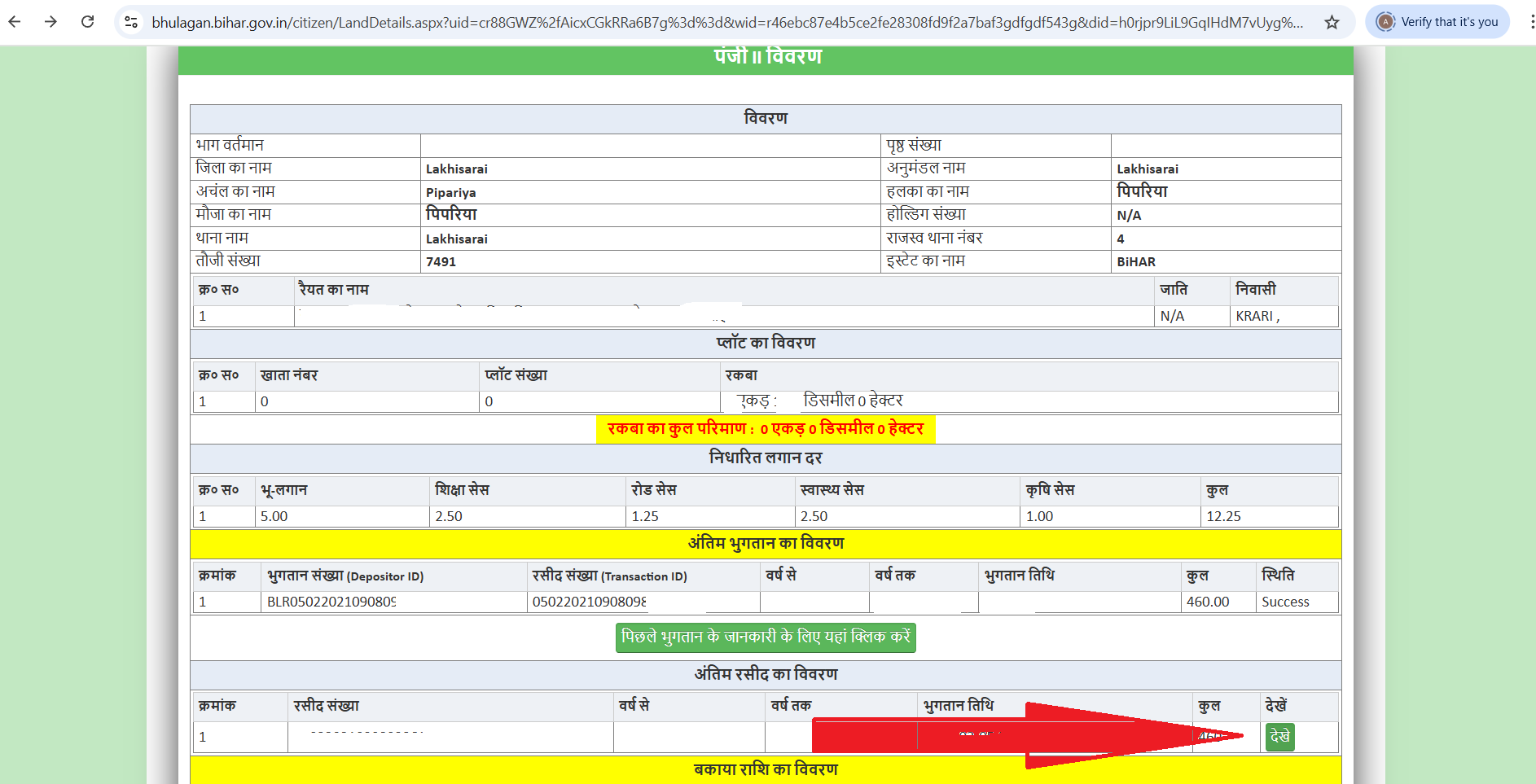Select the Success status cell

[x=1287, y=602]
